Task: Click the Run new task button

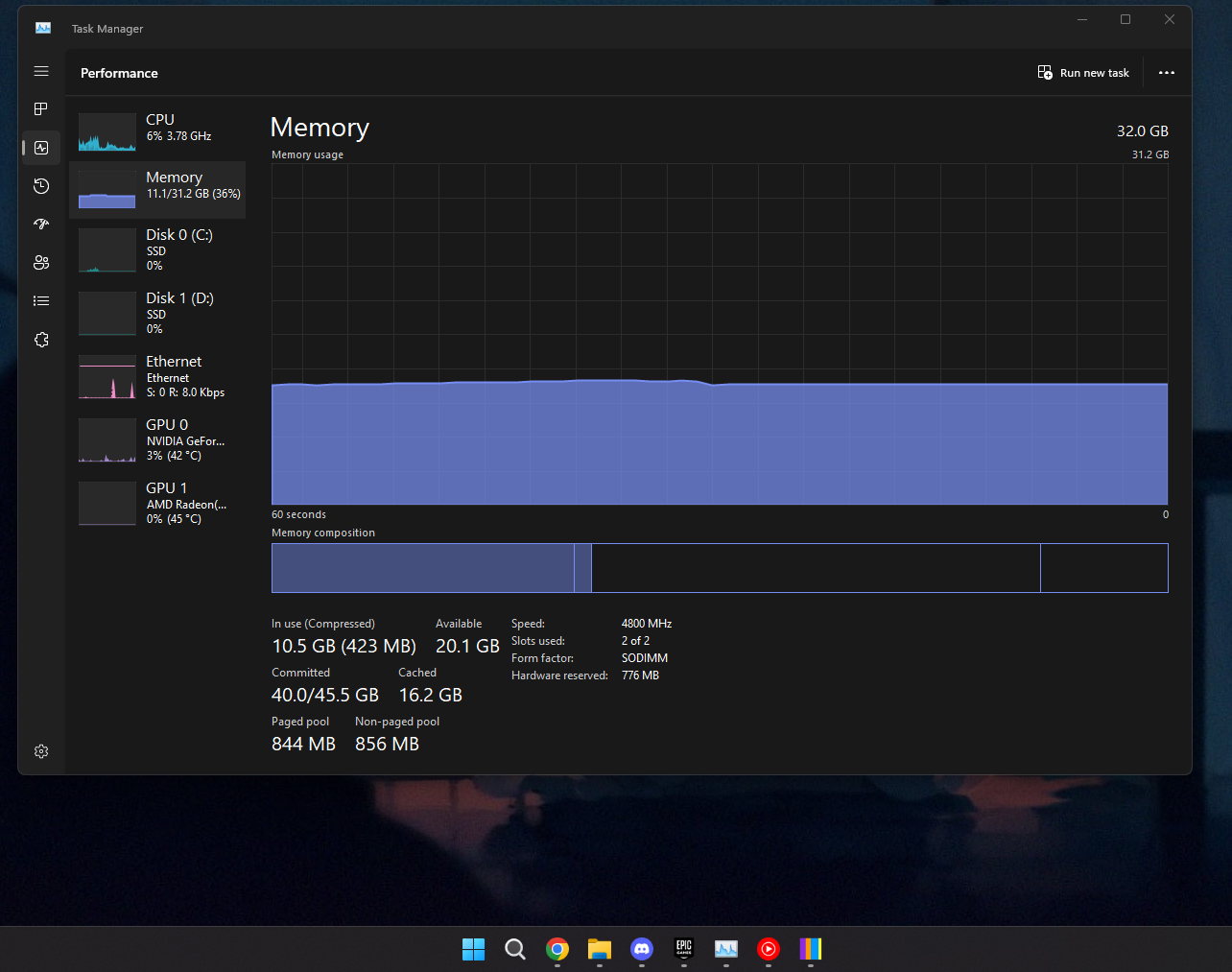Action: (x=1083, y=73)
